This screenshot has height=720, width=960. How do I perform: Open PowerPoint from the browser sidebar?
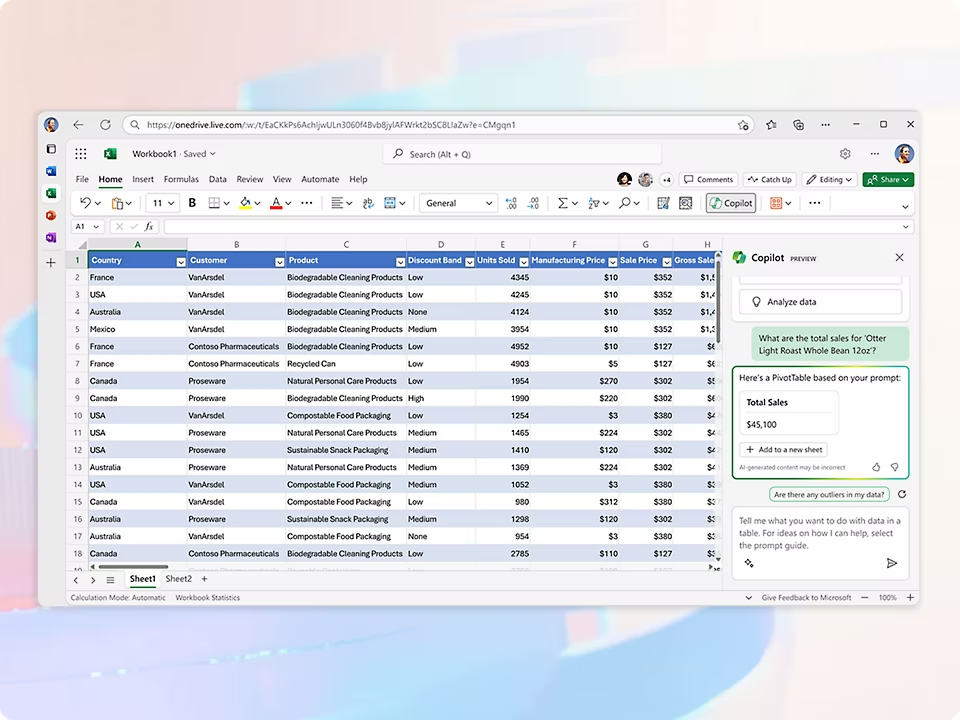click(51, 216)
